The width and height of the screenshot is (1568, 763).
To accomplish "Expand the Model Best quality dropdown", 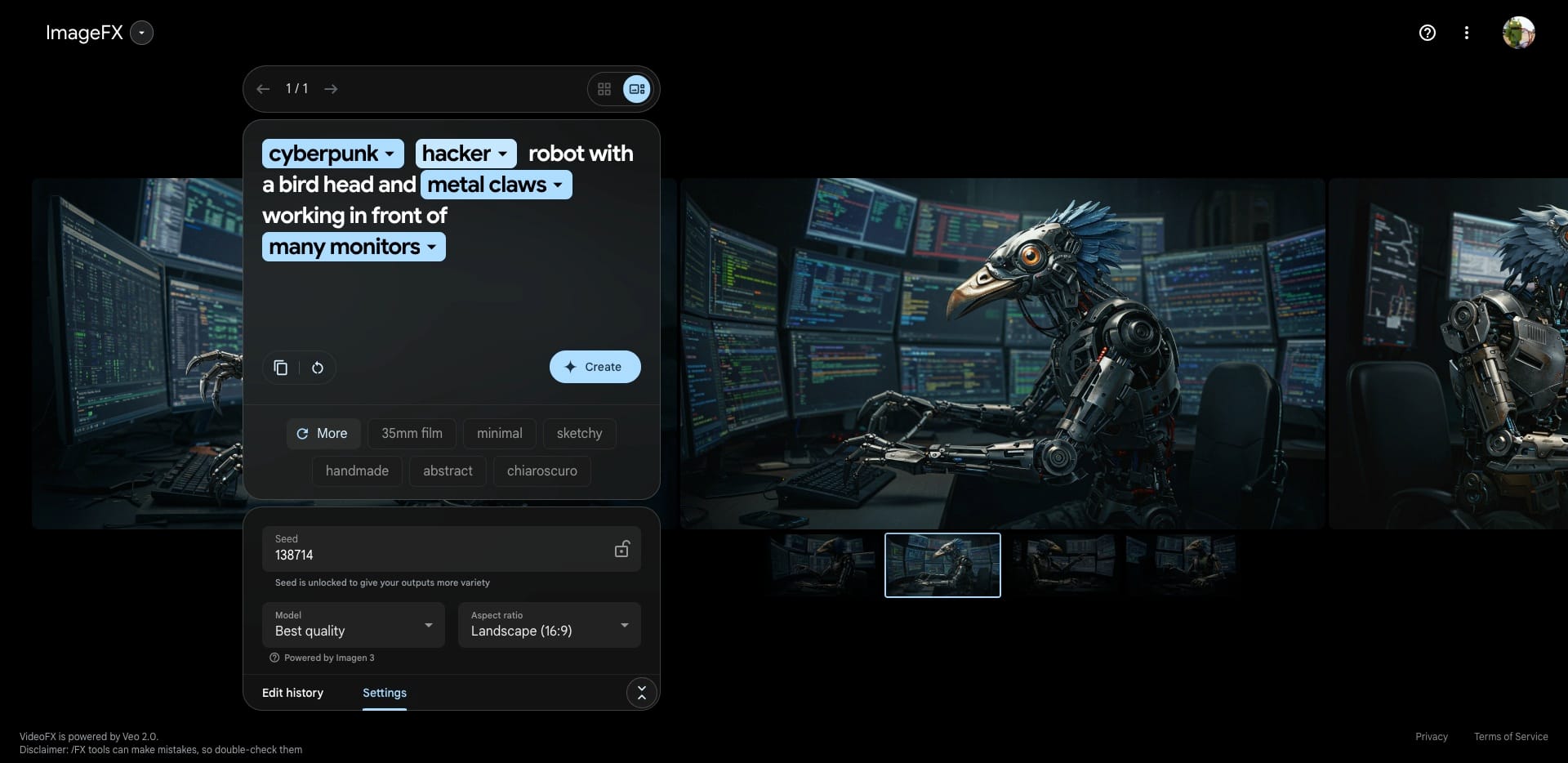I will tap(354, 625).
